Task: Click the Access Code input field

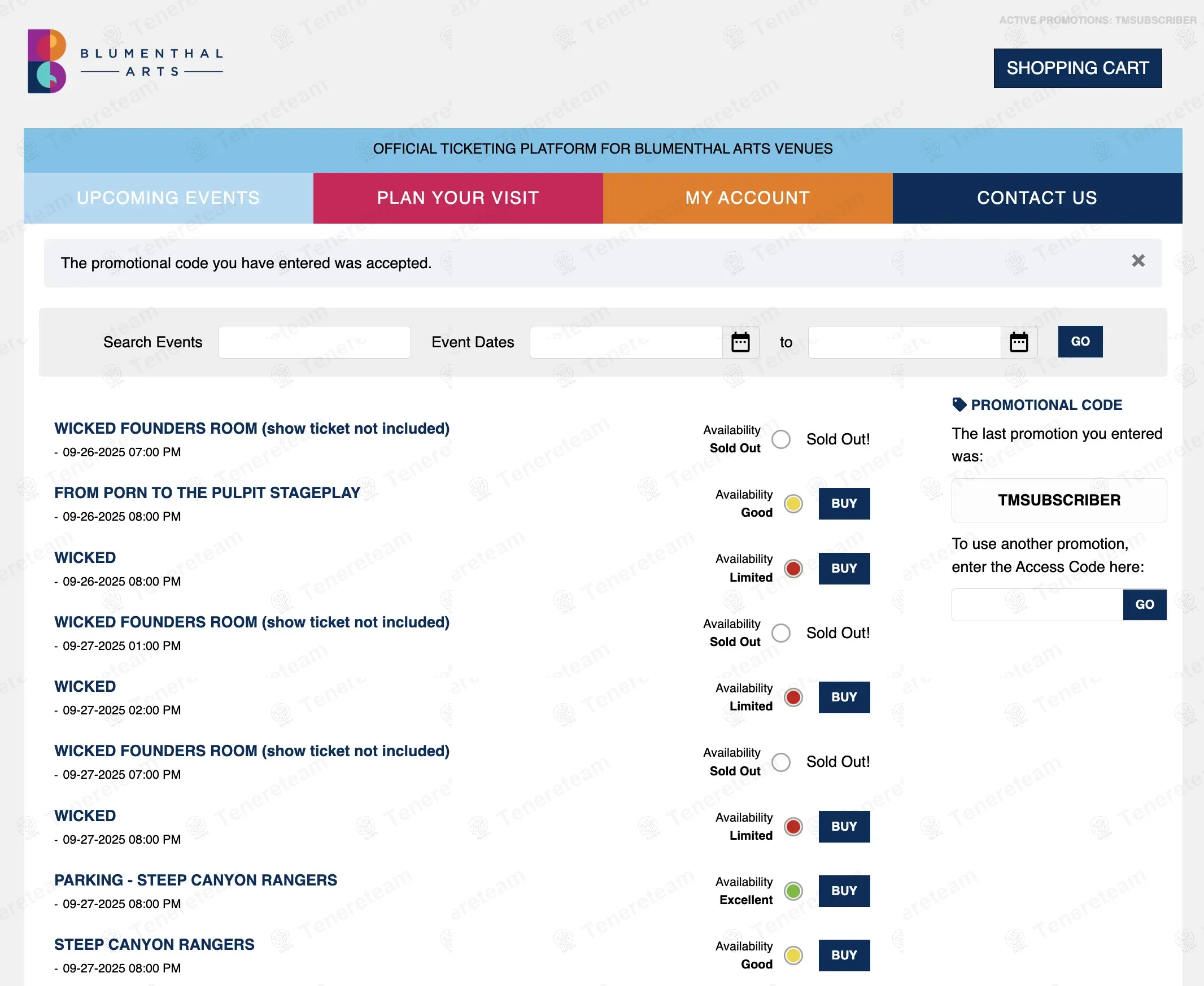Action: tap(1037, 604)
